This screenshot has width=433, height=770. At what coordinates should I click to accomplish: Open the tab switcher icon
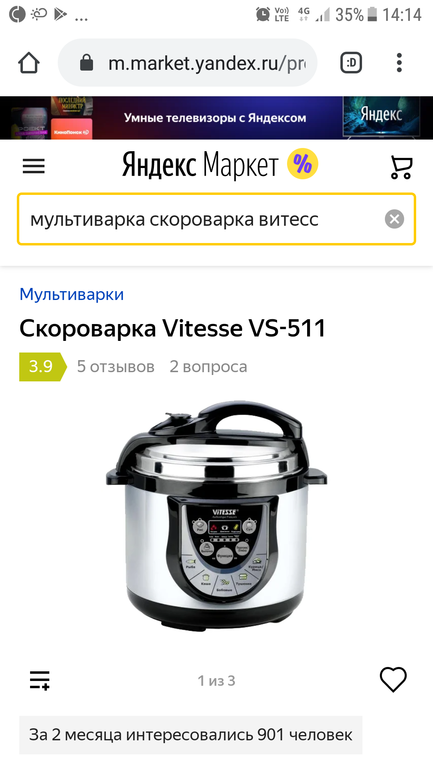pos(352,63)
